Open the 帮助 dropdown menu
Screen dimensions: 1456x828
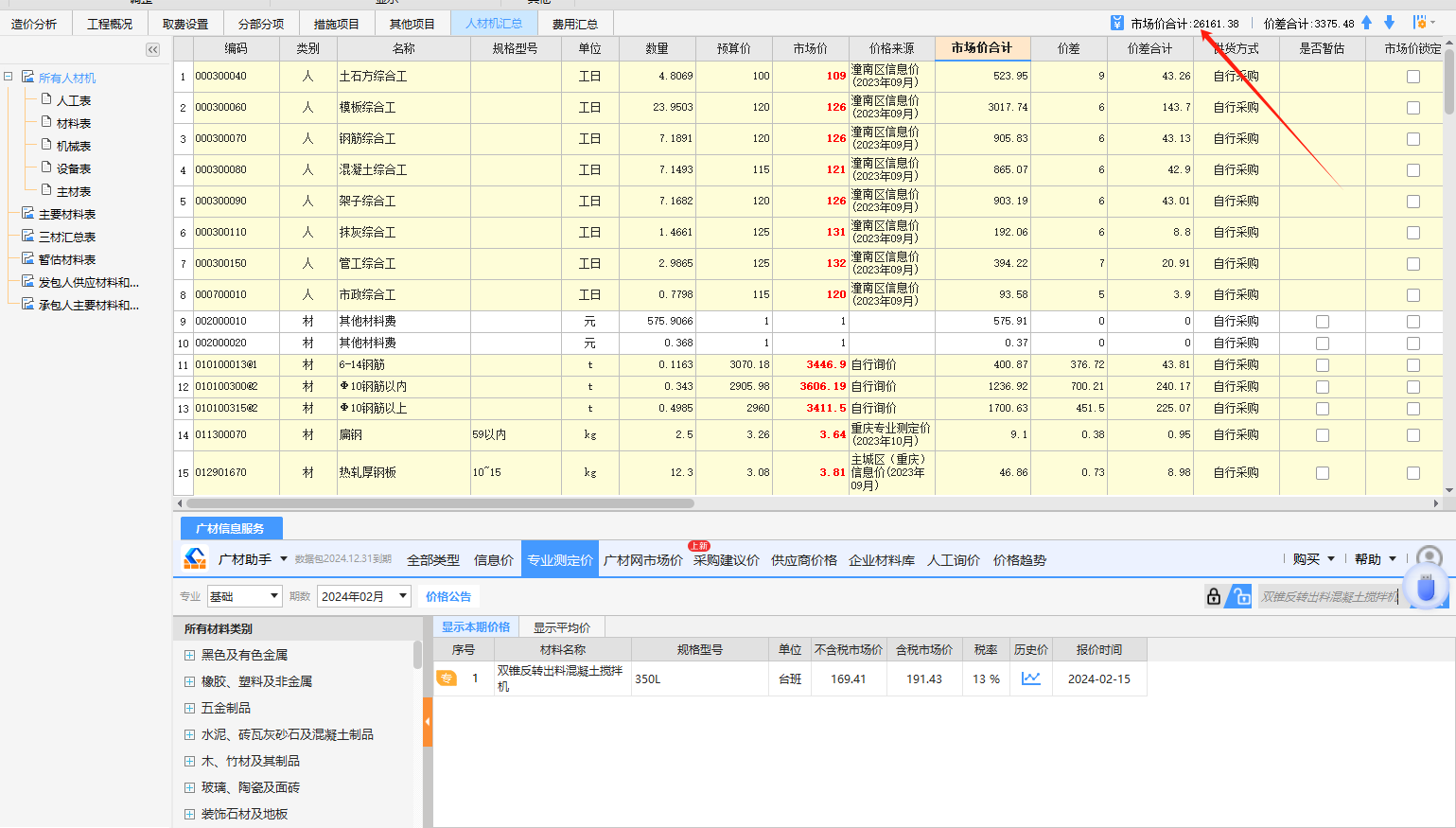1376,559
